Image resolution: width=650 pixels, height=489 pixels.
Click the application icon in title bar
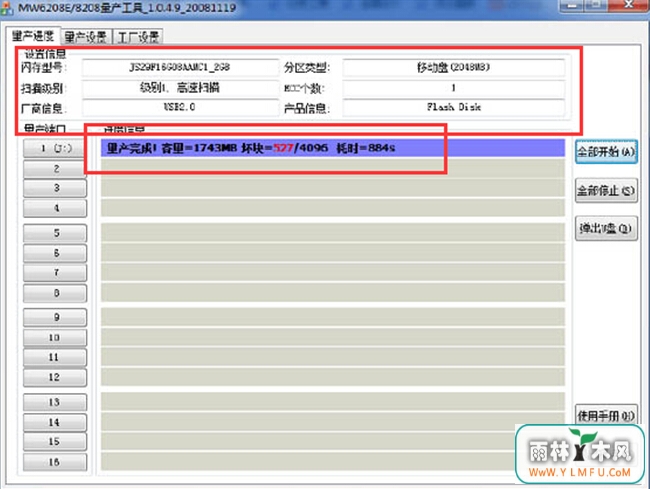pos(7,8)
